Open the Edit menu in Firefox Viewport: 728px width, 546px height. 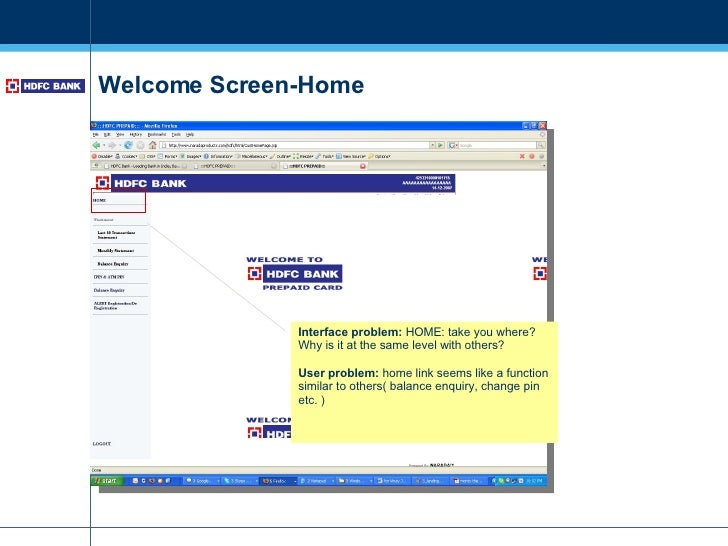pyautogui.click(x=107, y=135)
